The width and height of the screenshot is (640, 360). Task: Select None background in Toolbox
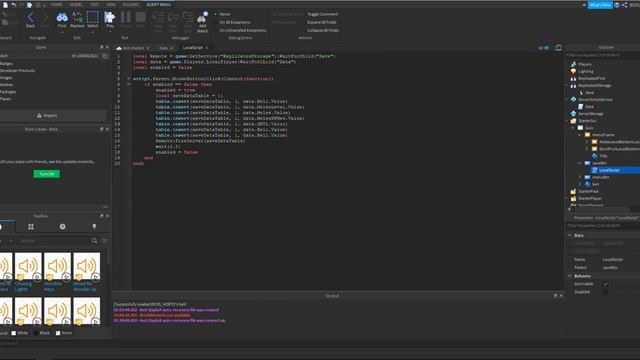pyautogui.click(x=64, y=333)
